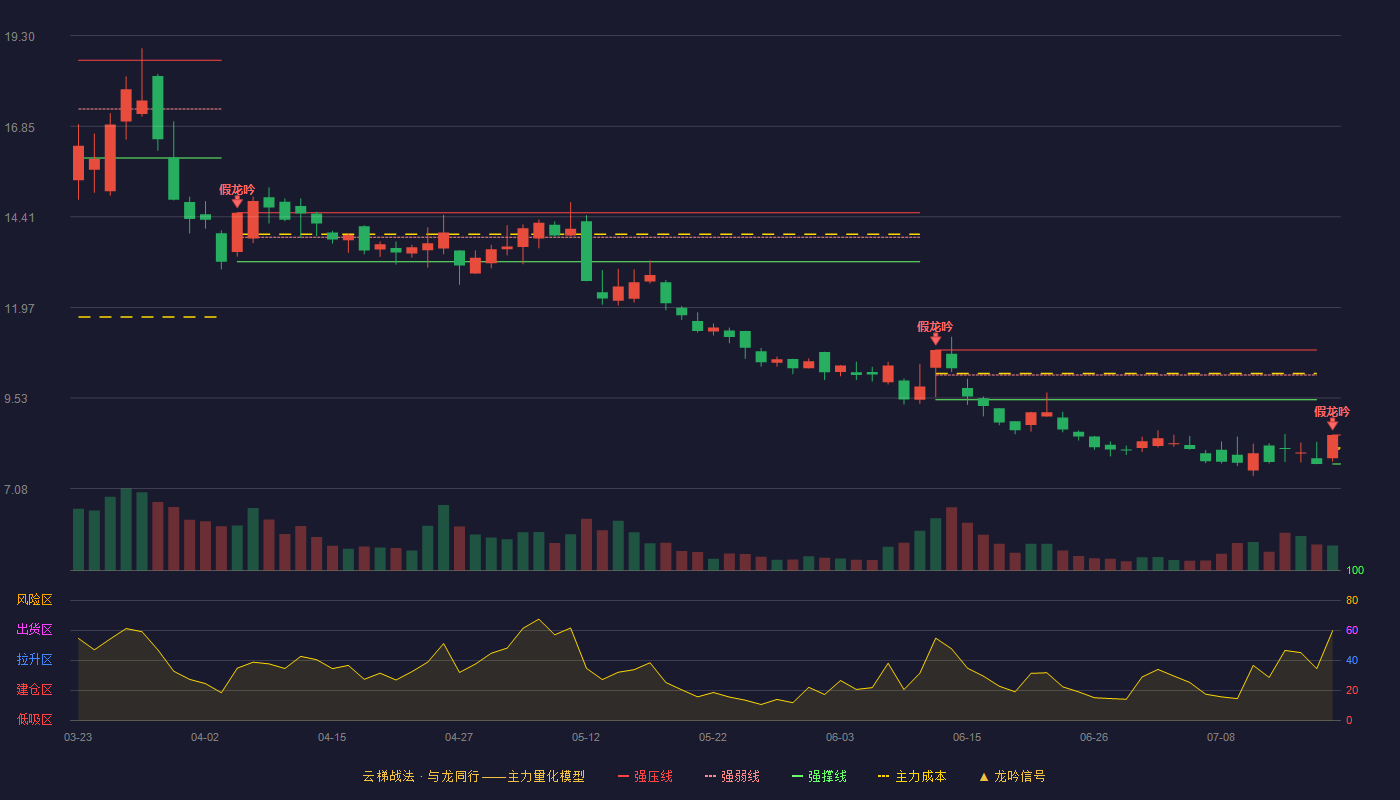
Task: Click the chart title 云梯战法 · 与龙同行
Action: (420, 776)
